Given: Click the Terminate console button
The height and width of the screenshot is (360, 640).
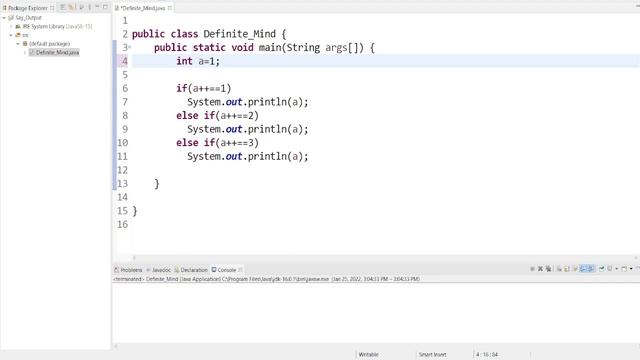Looking at the screenshot, I should [x=532, y=269].
